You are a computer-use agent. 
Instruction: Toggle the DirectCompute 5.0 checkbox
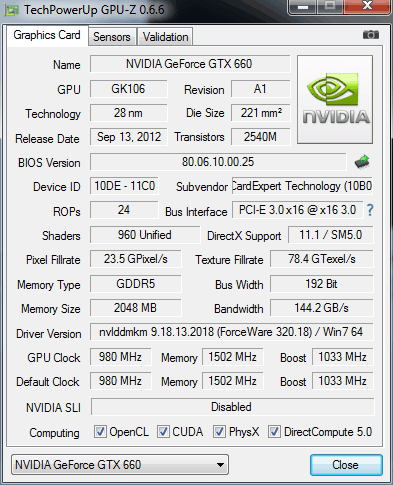click(x=274, y=432)
